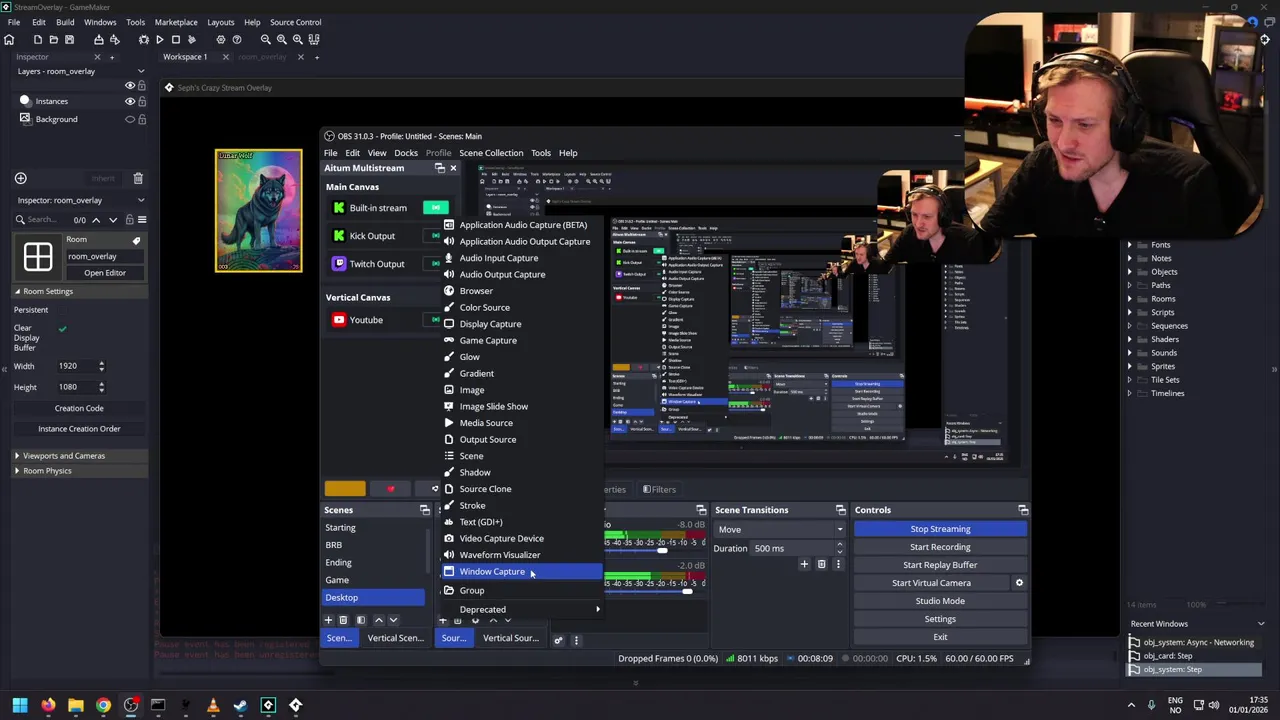Remove transition with trash in Scene Transitions
Screen dimensions: 1280x720
(x=822, y=564)
